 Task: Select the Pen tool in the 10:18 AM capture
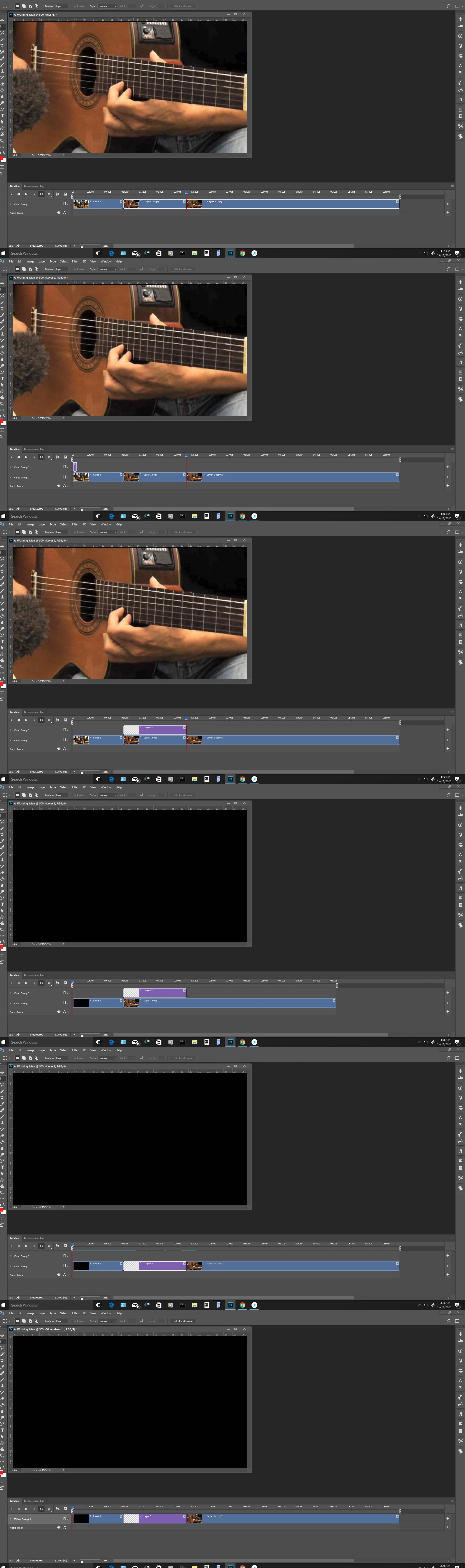[x=2, y=898]
